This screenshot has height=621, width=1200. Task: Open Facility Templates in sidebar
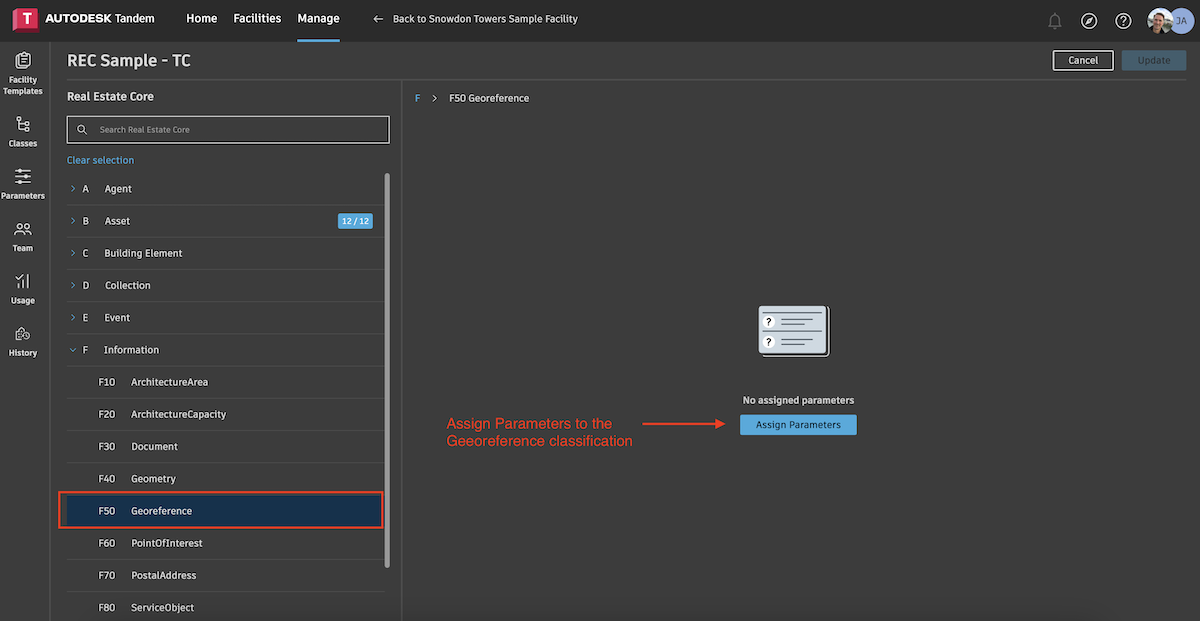coord(23,74)
